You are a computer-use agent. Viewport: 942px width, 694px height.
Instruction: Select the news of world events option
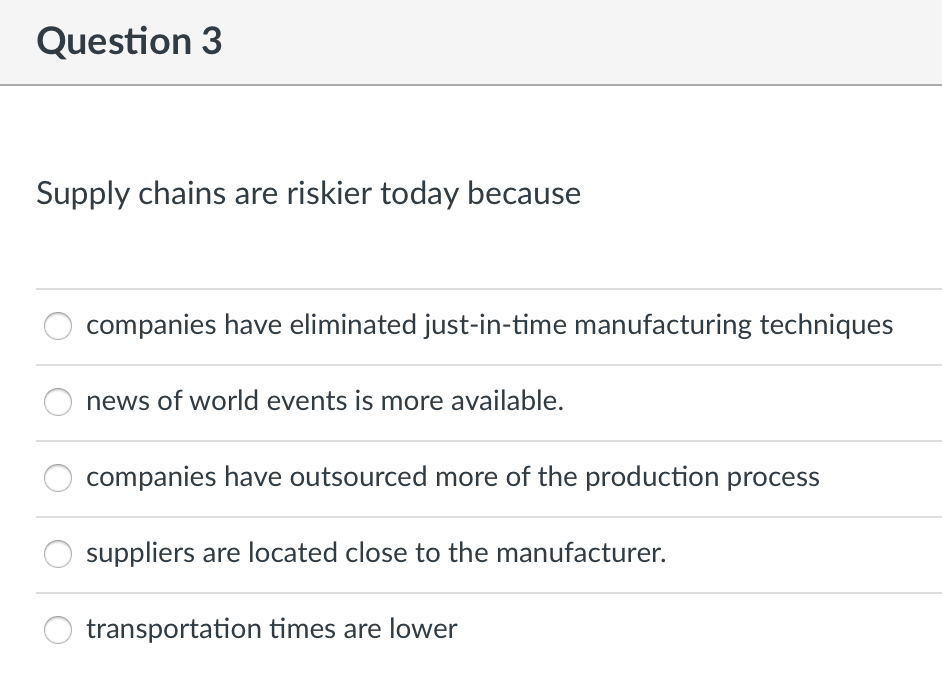click(58, 402)
